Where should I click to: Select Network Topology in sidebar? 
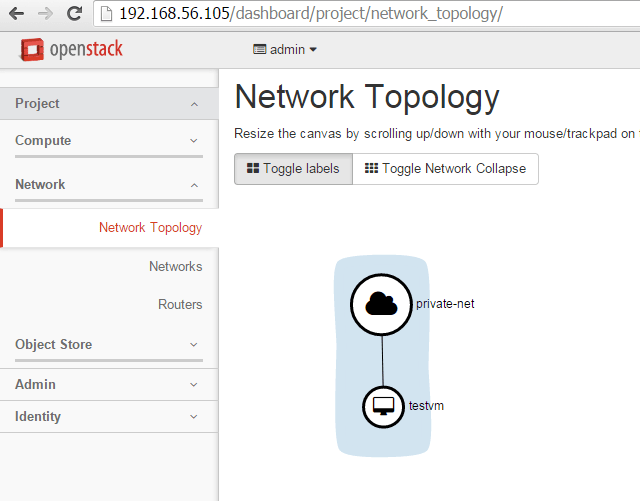click(x=150, y=228)
